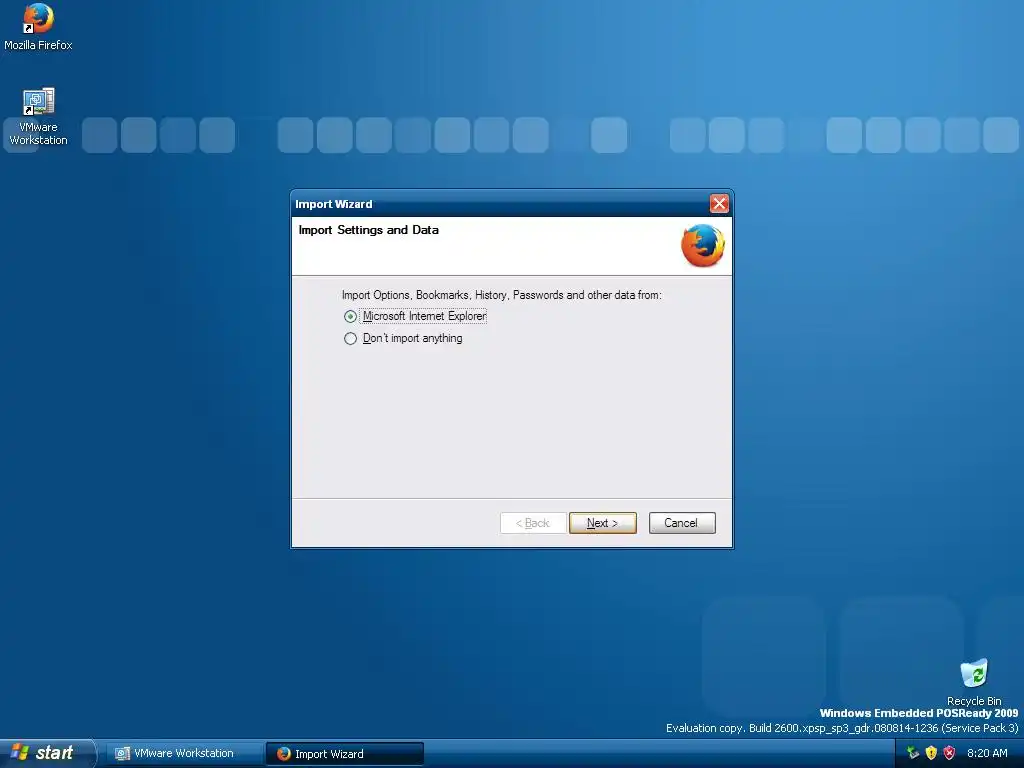
Task: Cancel the Import Wizard
Action: pos(682,523)
